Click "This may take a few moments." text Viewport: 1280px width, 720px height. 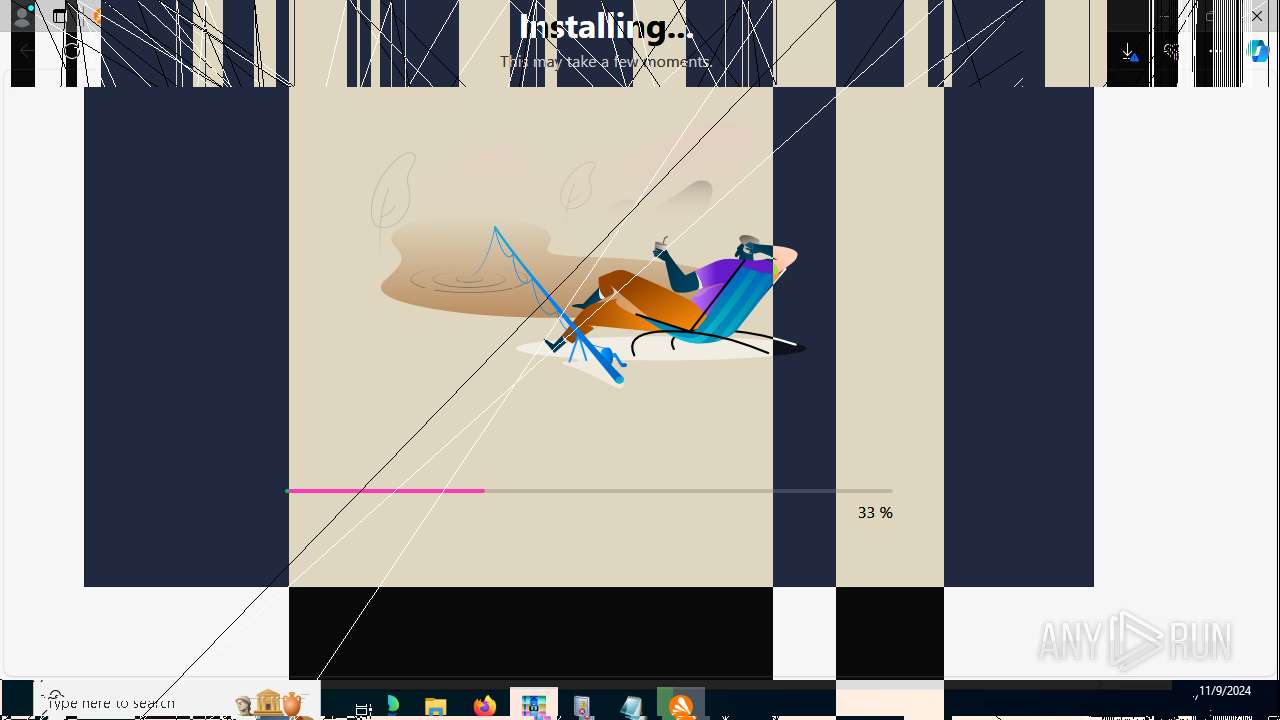click(x=606, y=62)
